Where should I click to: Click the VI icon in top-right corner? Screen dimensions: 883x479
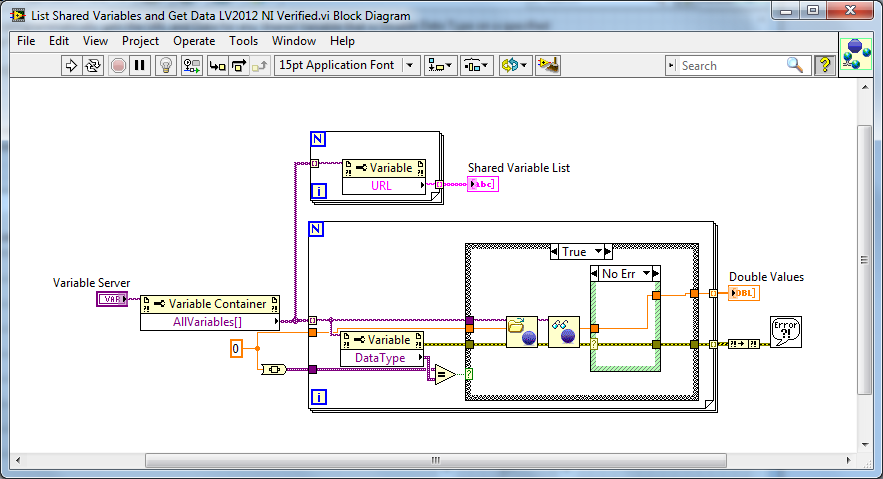(x=855, y=54)
